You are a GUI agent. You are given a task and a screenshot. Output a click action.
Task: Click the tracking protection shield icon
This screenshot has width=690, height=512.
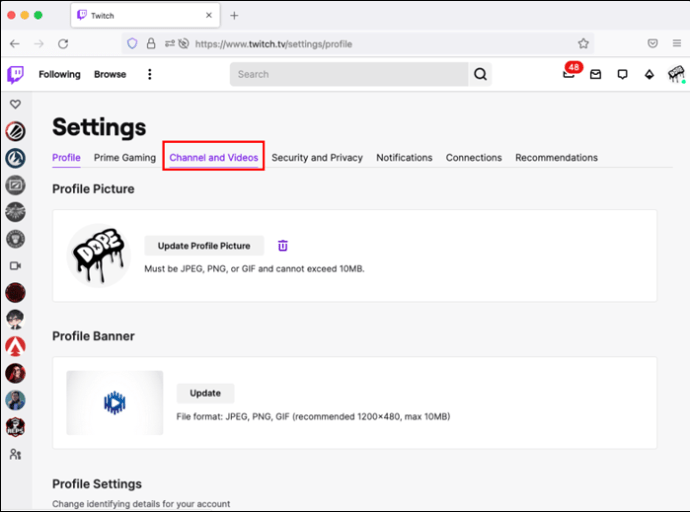[x=132, y=44]
